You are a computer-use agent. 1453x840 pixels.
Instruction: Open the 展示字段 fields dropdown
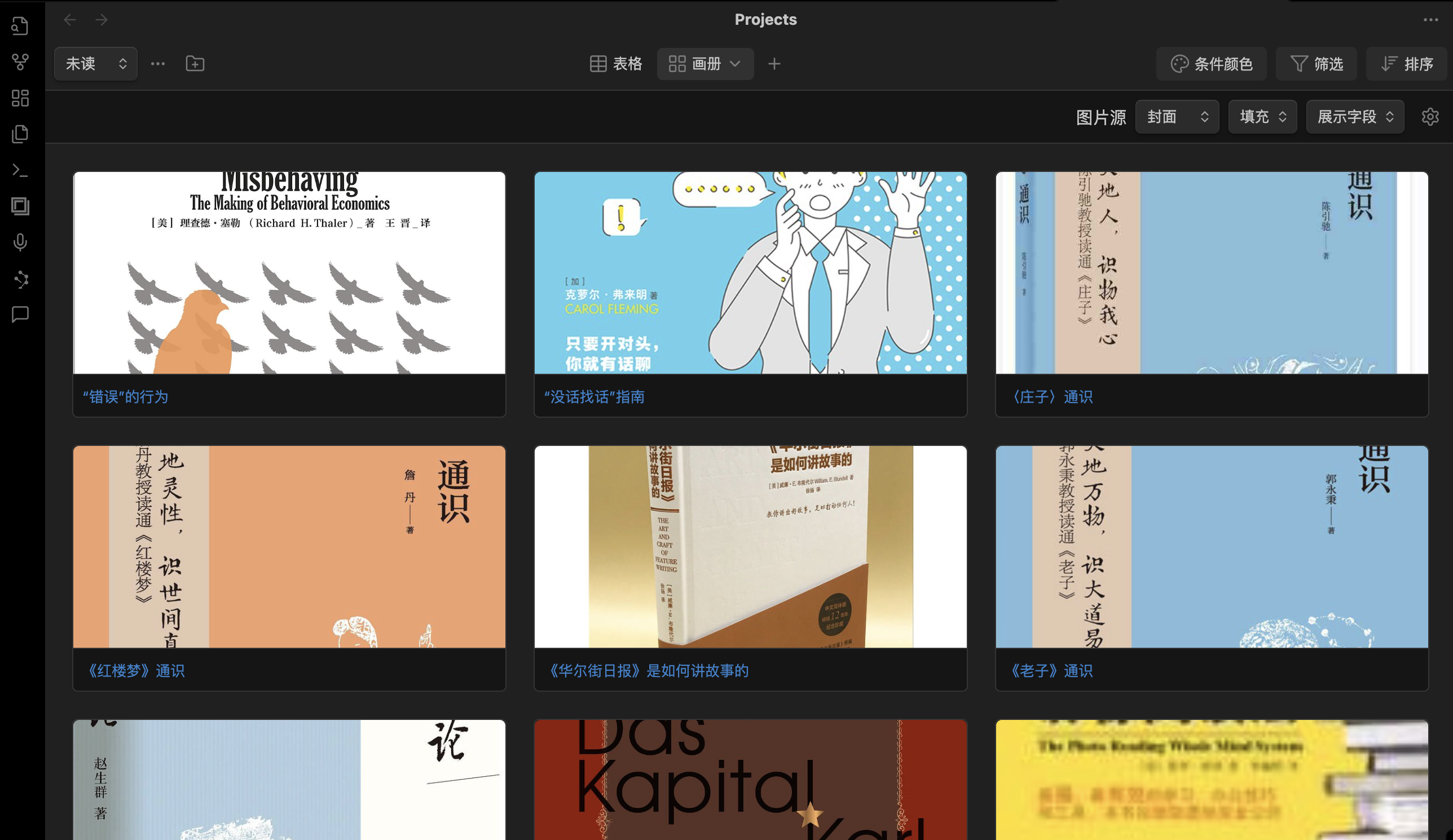click(1354, 117)
